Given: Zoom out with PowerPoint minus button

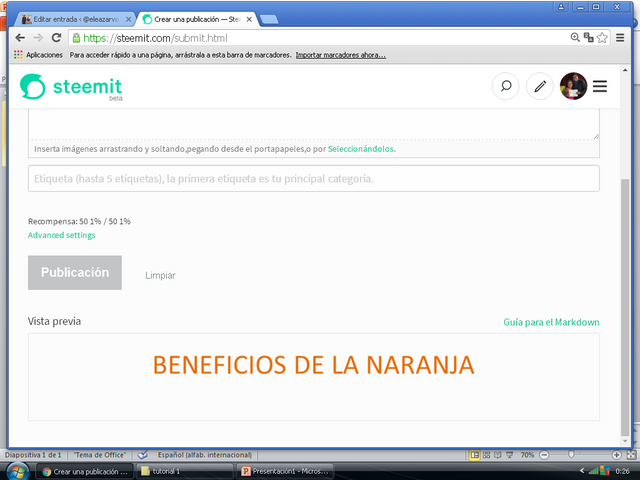Looking at the screenshot, I should (x=544, y=455).
